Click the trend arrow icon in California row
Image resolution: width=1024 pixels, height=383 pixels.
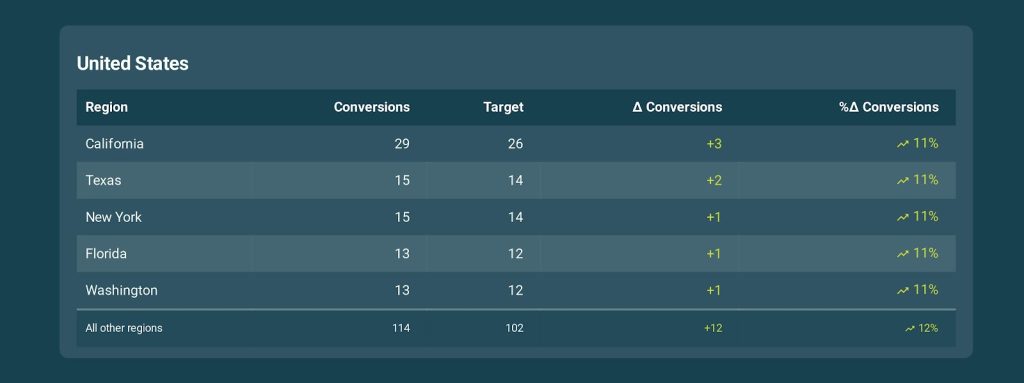tap(903, 144)
